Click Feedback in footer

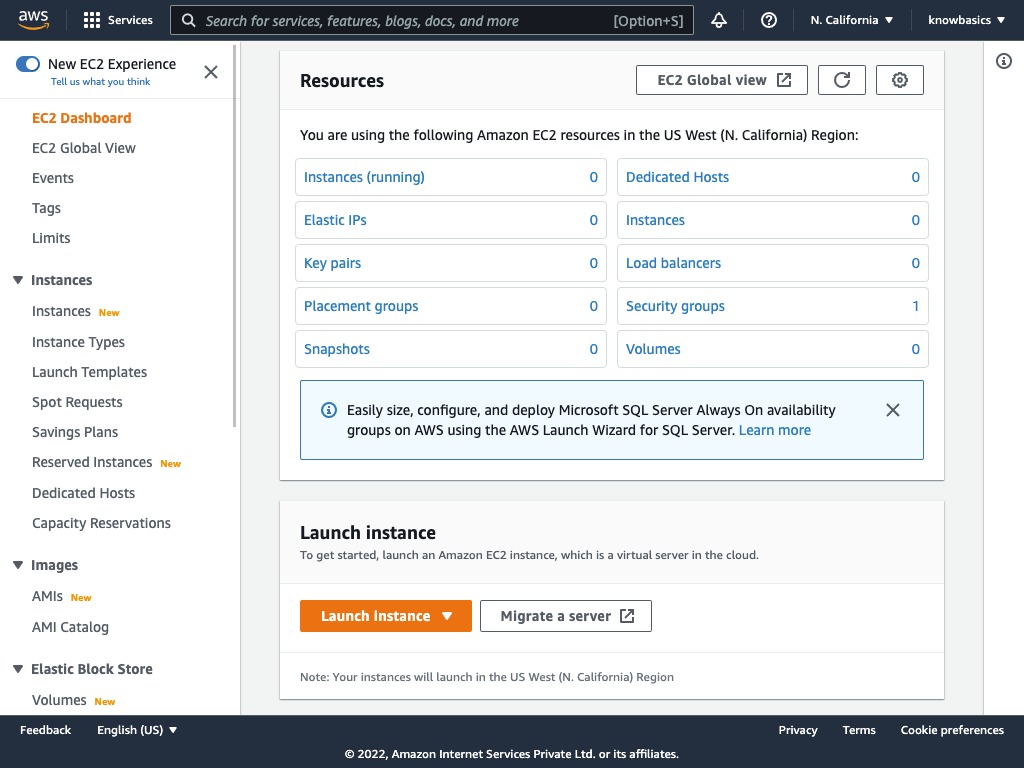pyautogui.click(x=45, y=730)
